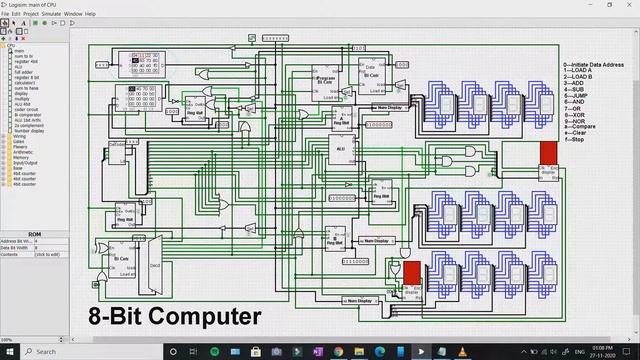Open the clock showing 27-11-2020
The width and height of the screenshot is (640, 360).
[602, 351]
